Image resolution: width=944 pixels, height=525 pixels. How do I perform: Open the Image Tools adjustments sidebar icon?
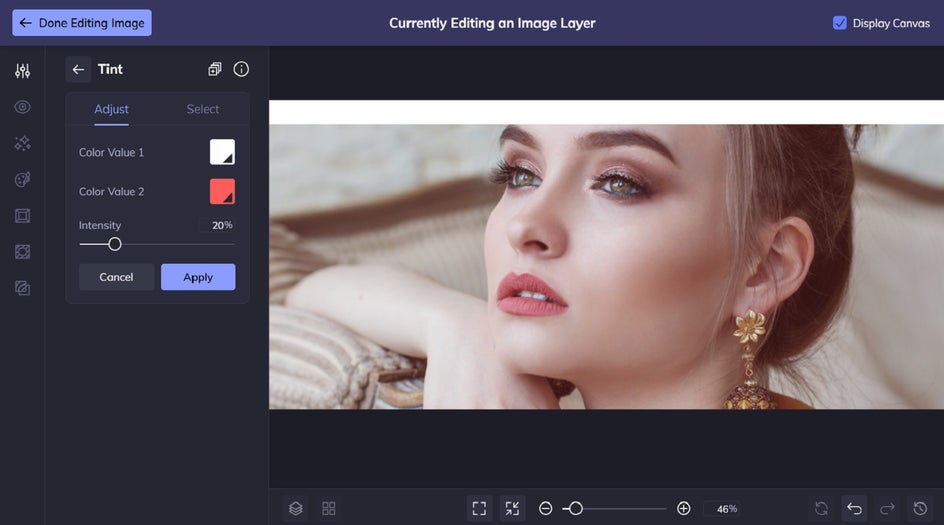click(22, 71)
